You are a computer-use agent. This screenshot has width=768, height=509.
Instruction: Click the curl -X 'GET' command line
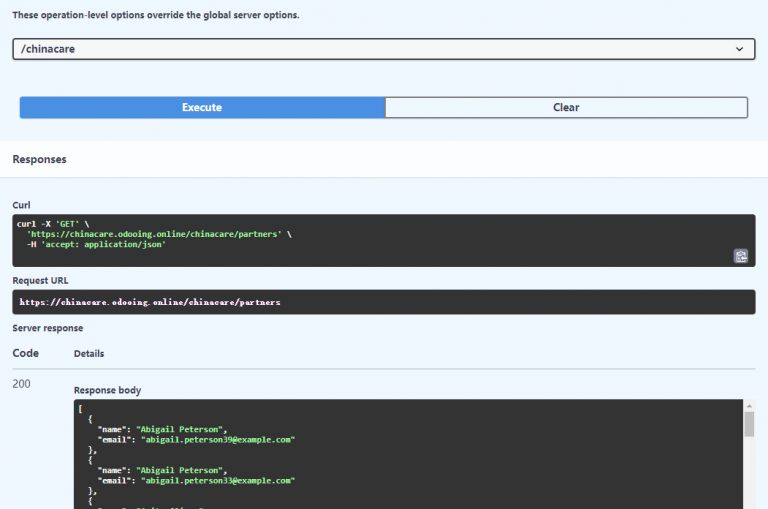pos(53,223)
